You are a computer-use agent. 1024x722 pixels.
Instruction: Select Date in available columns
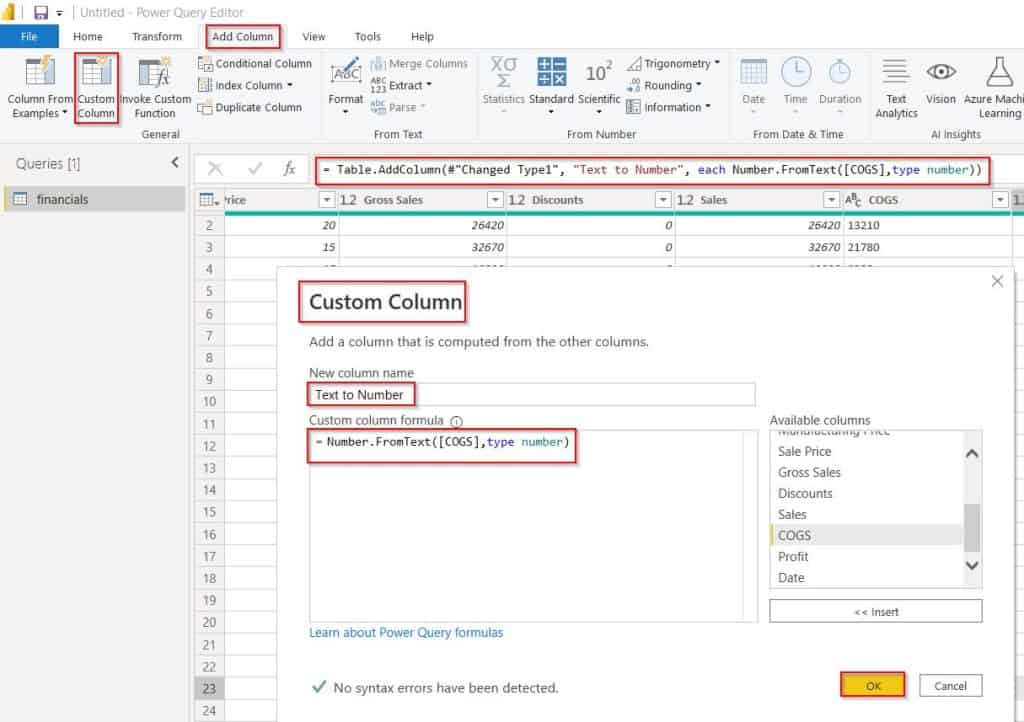(791, 578)
